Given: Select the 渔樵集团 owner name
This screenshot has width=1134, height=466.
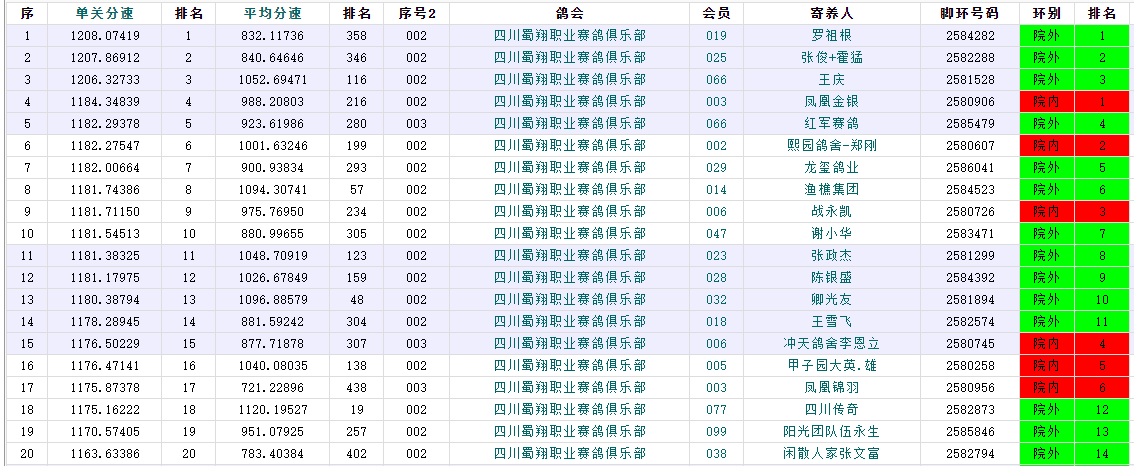Looking at the screenshot, I should 831,190.
